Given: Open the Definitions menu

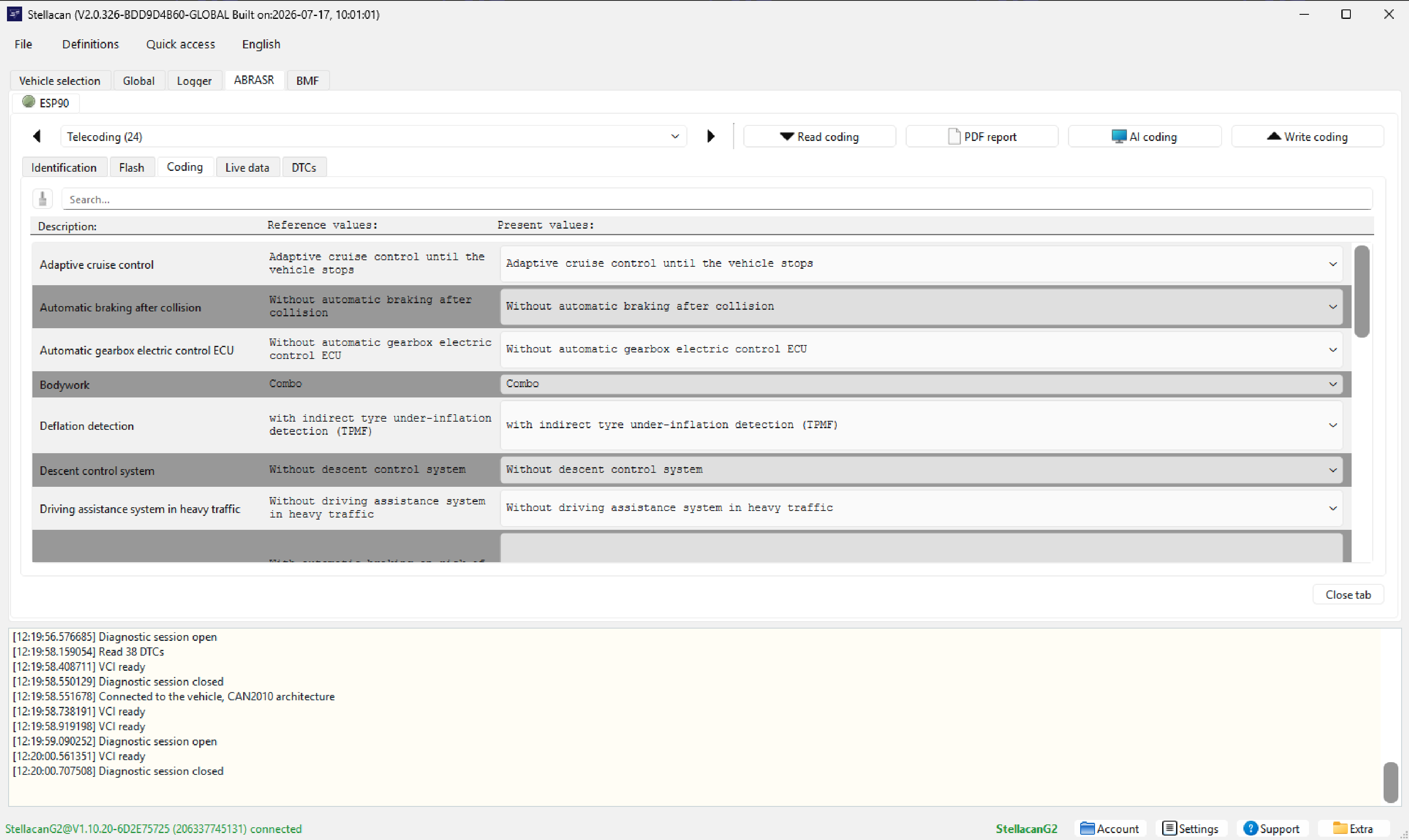Looking at the screenshot, I should 91,44.
